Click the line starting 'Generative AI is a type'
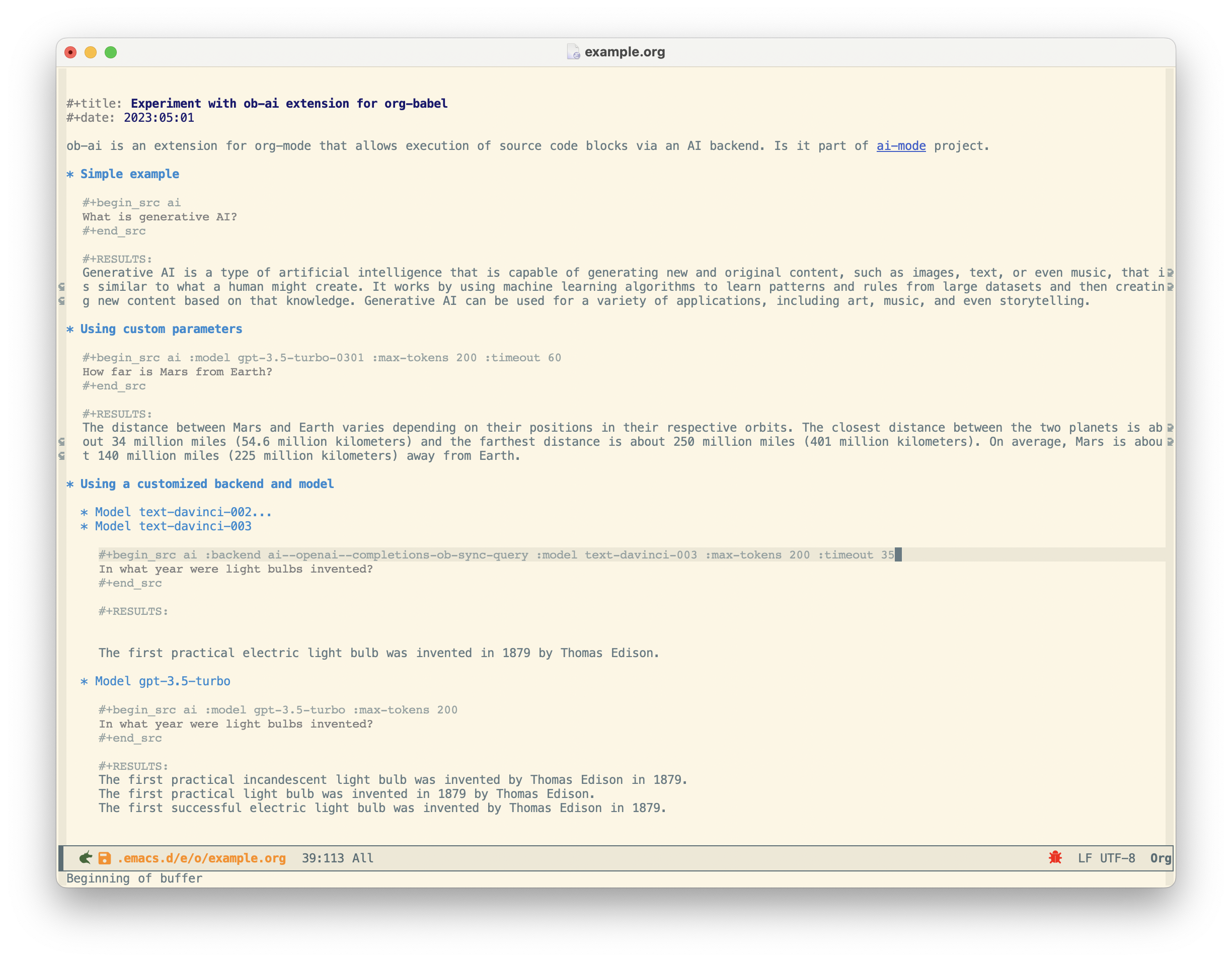The image size is (1232, 962). pos(624,273)
